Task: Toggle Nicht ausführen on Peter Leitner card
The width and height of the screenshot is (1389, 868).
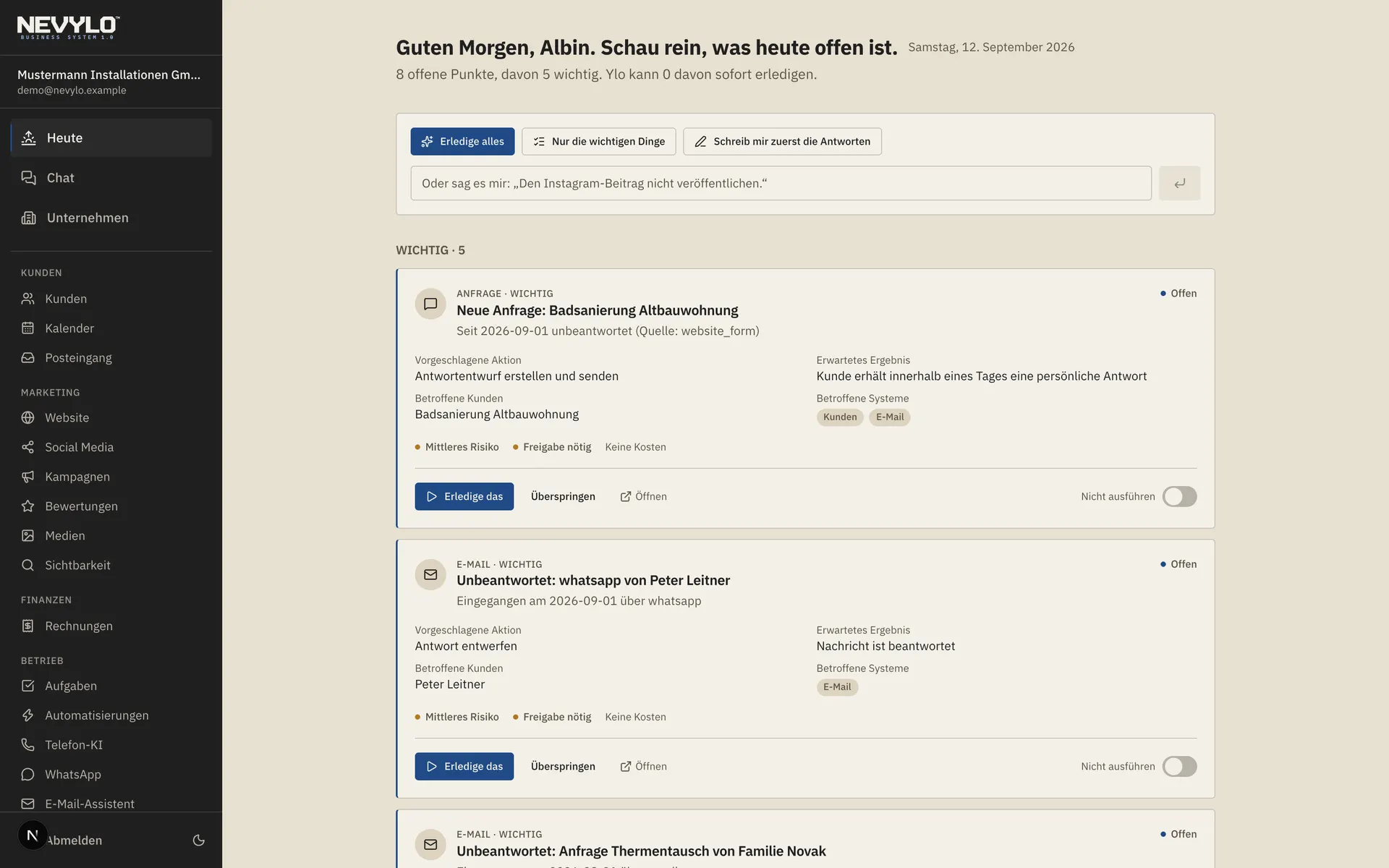Action: click(x=1179, y=767)
